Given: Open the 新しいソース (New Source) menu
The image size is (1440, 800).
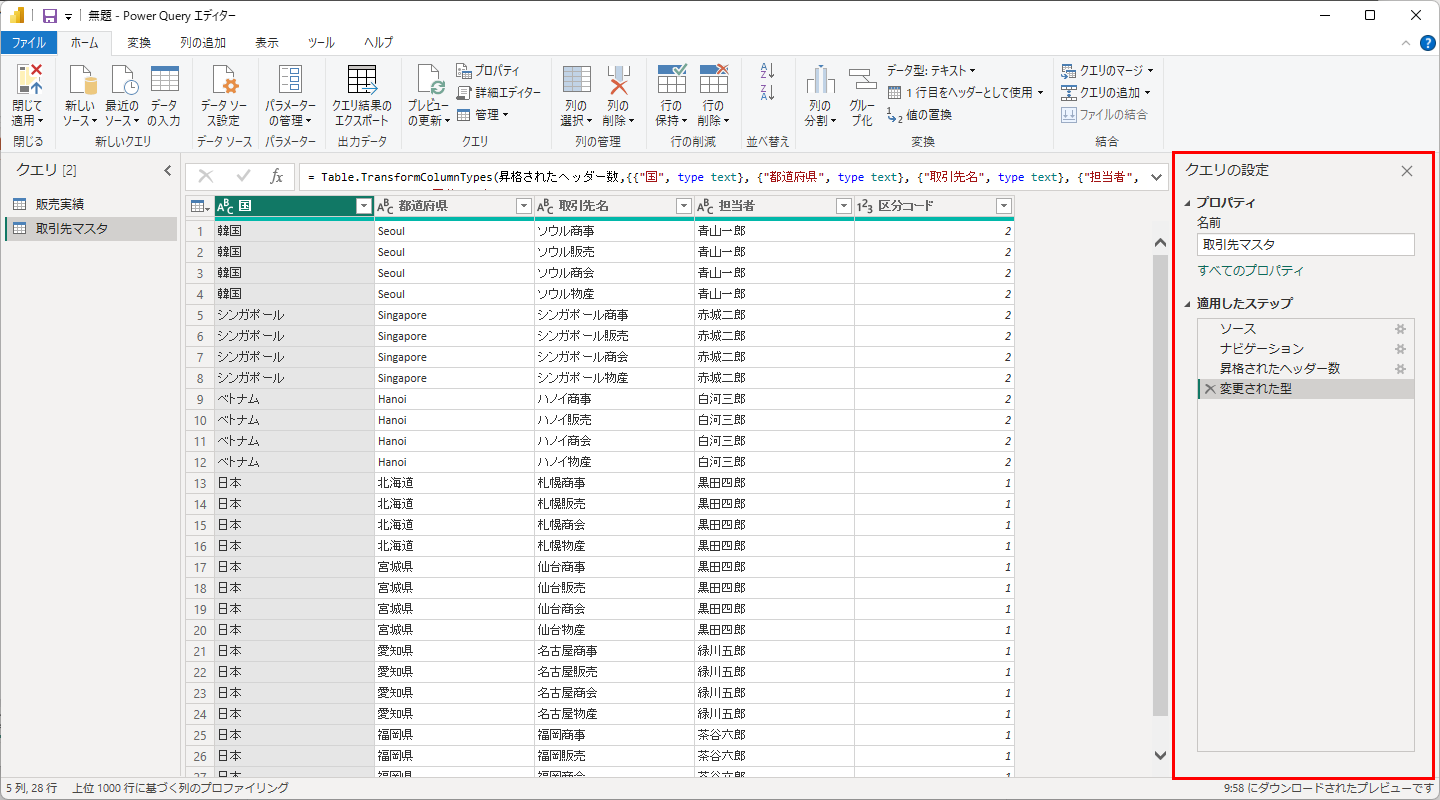Looking at the screenshot, I should point(80,95).
